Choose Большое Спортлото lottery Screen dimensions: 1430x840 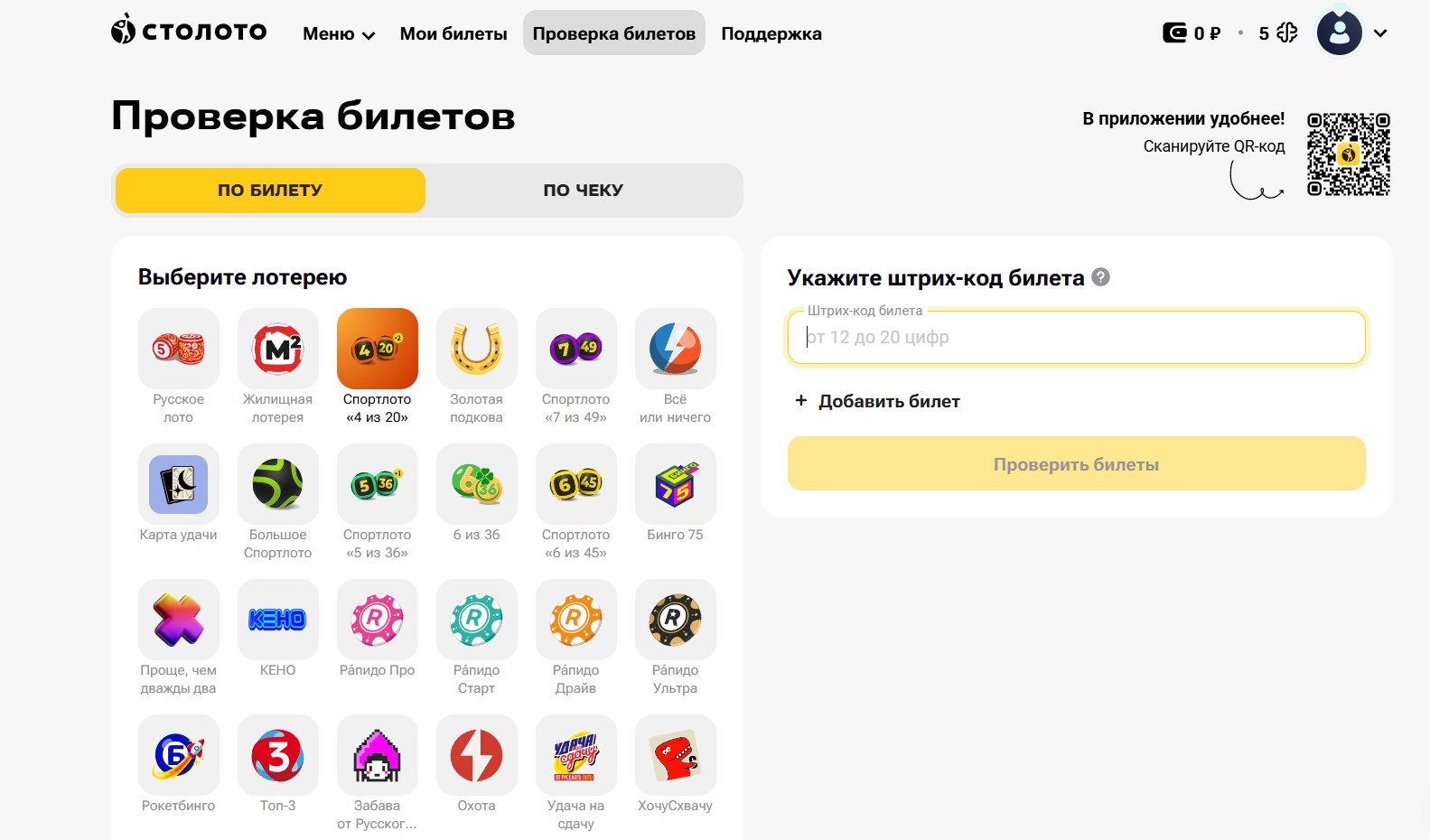[277, 484]
